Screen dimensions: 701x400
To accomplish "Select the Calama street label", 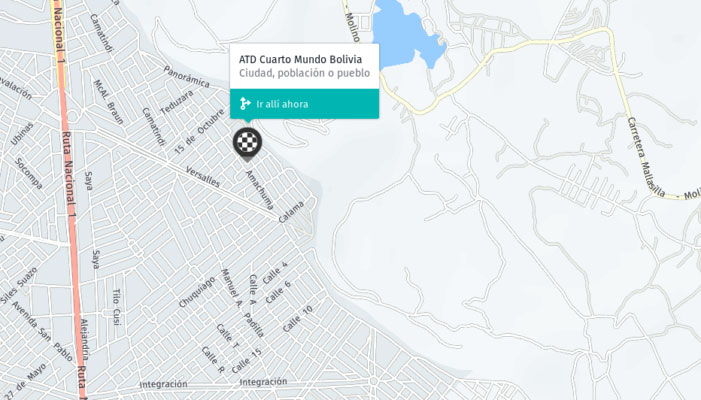I will click(291, 212).
